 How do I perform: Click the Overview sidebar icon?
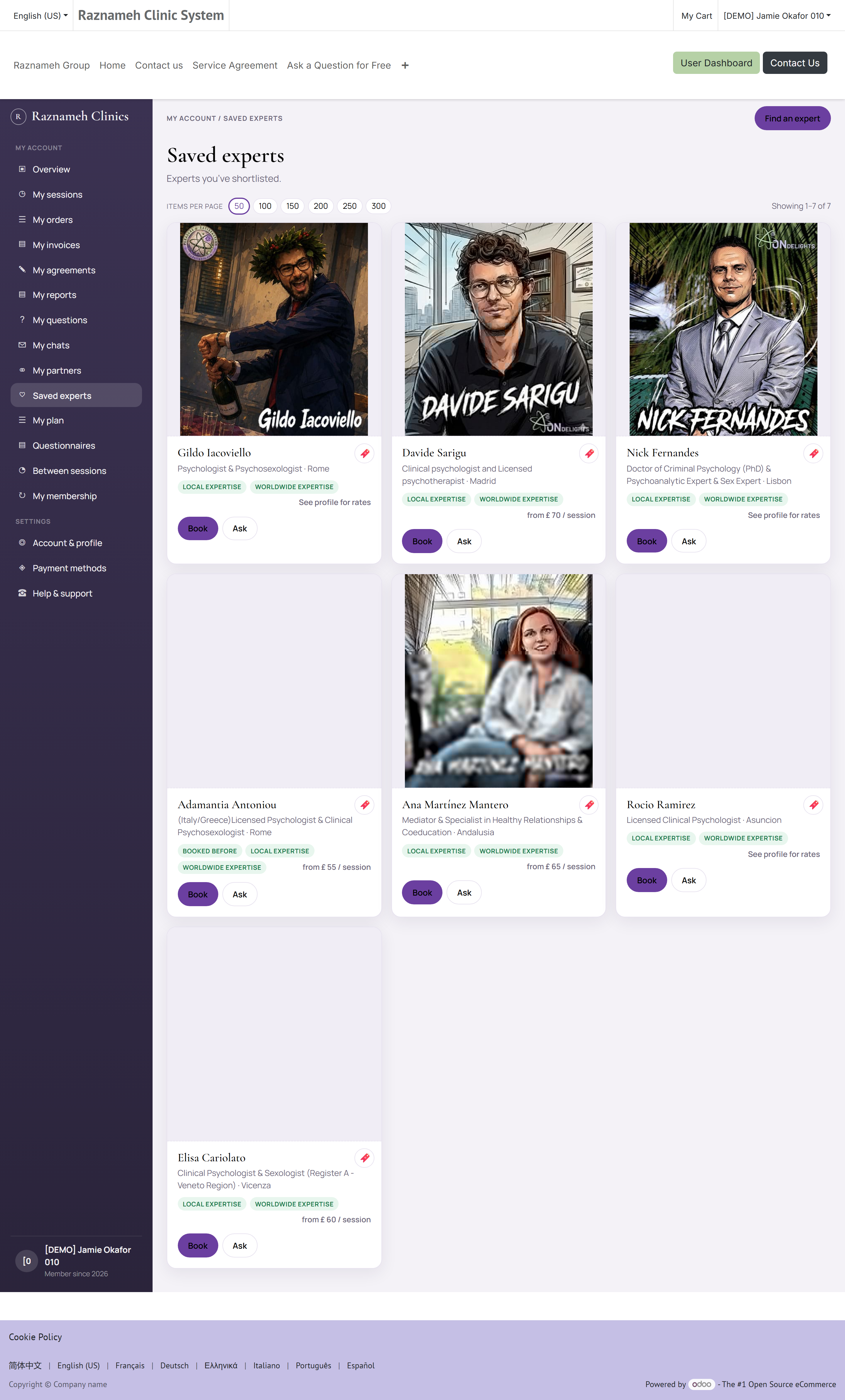click(x=22, y=169)
